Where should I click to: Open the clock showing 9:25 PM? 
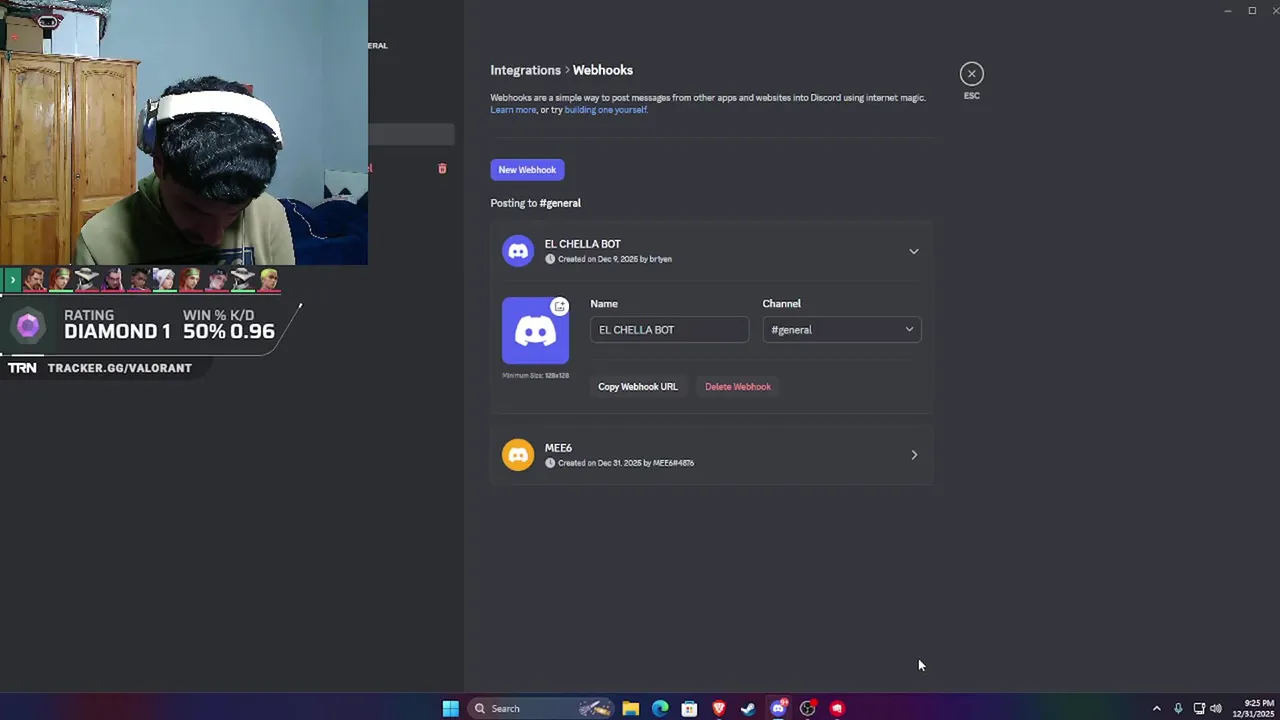pos(1253,708)
